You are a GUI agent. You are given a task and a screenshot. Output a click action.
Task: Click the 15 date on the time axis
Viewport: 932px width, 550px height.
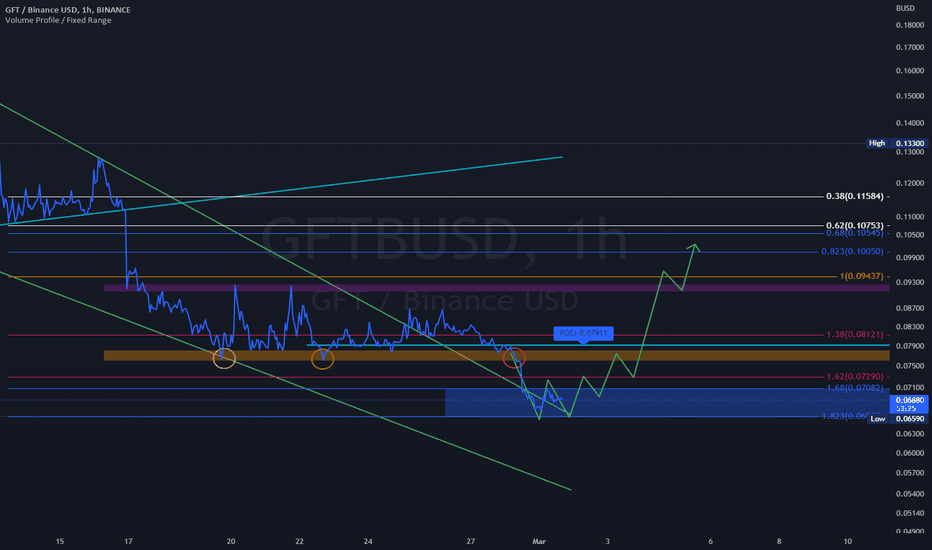(59, 541)
